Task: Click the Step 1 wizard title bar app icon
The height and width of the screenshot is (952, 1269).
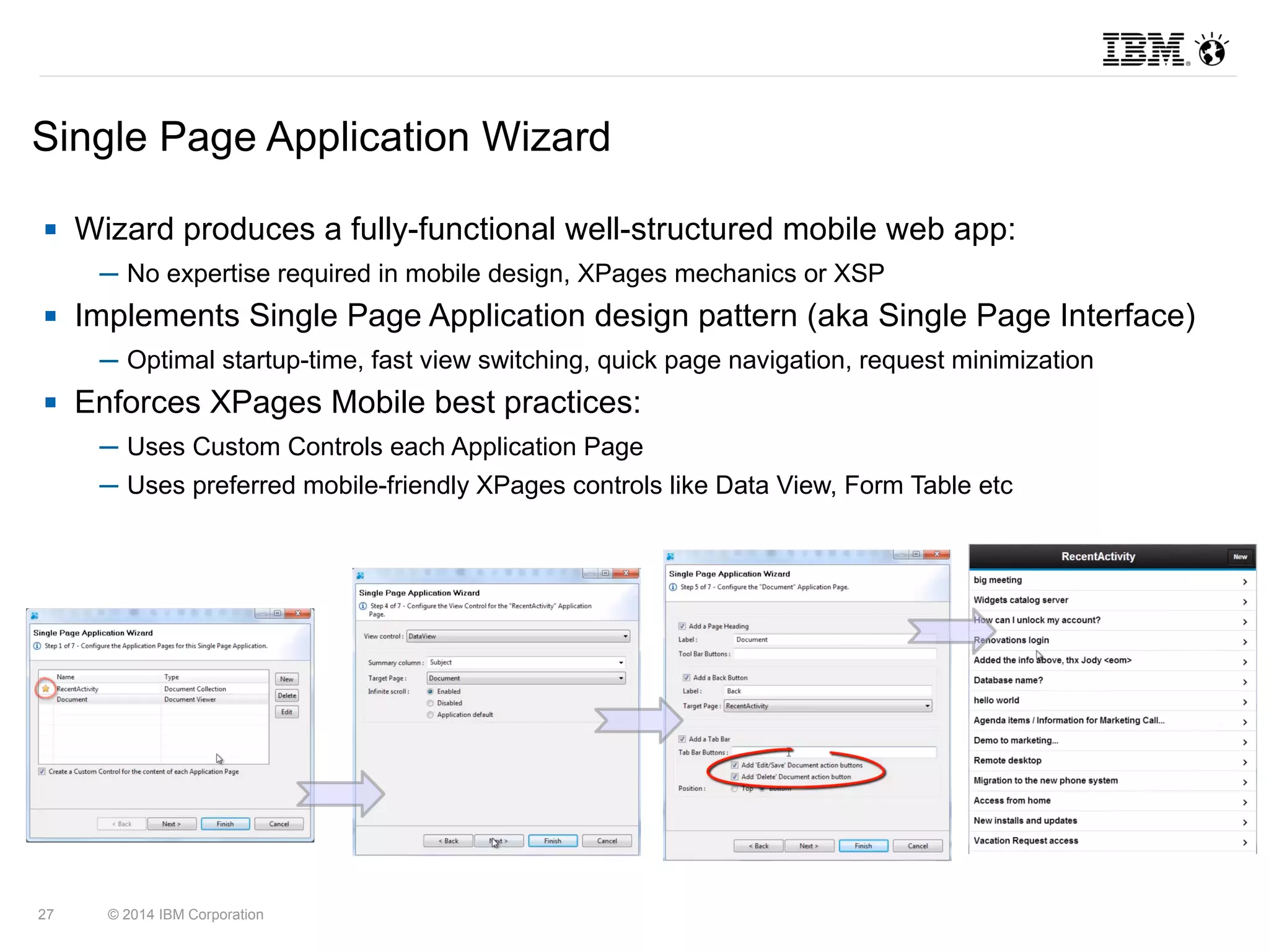Action: point(35,615)
